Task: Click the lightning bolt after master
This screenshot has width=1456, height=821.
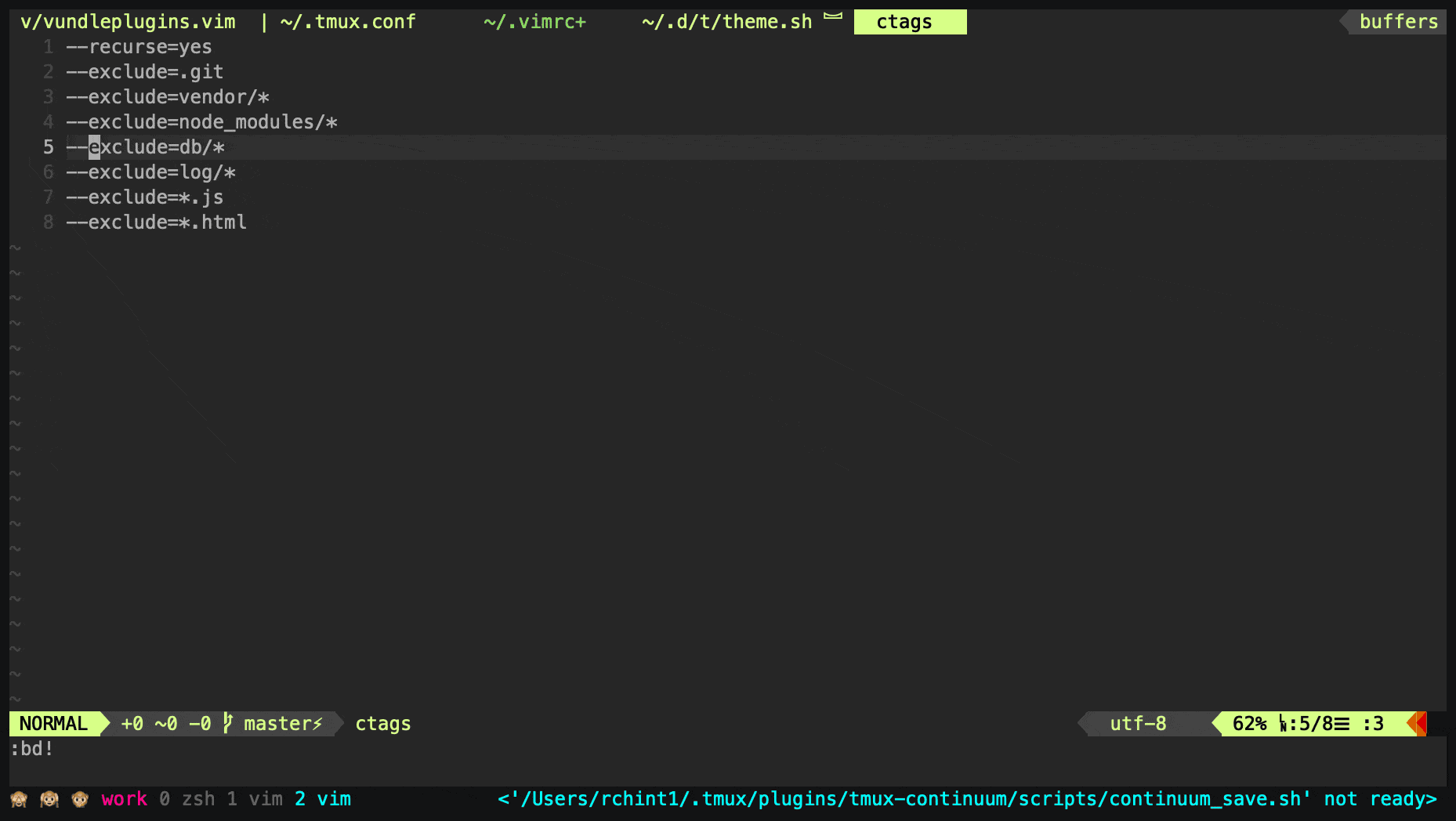Action: pos(317,724)
